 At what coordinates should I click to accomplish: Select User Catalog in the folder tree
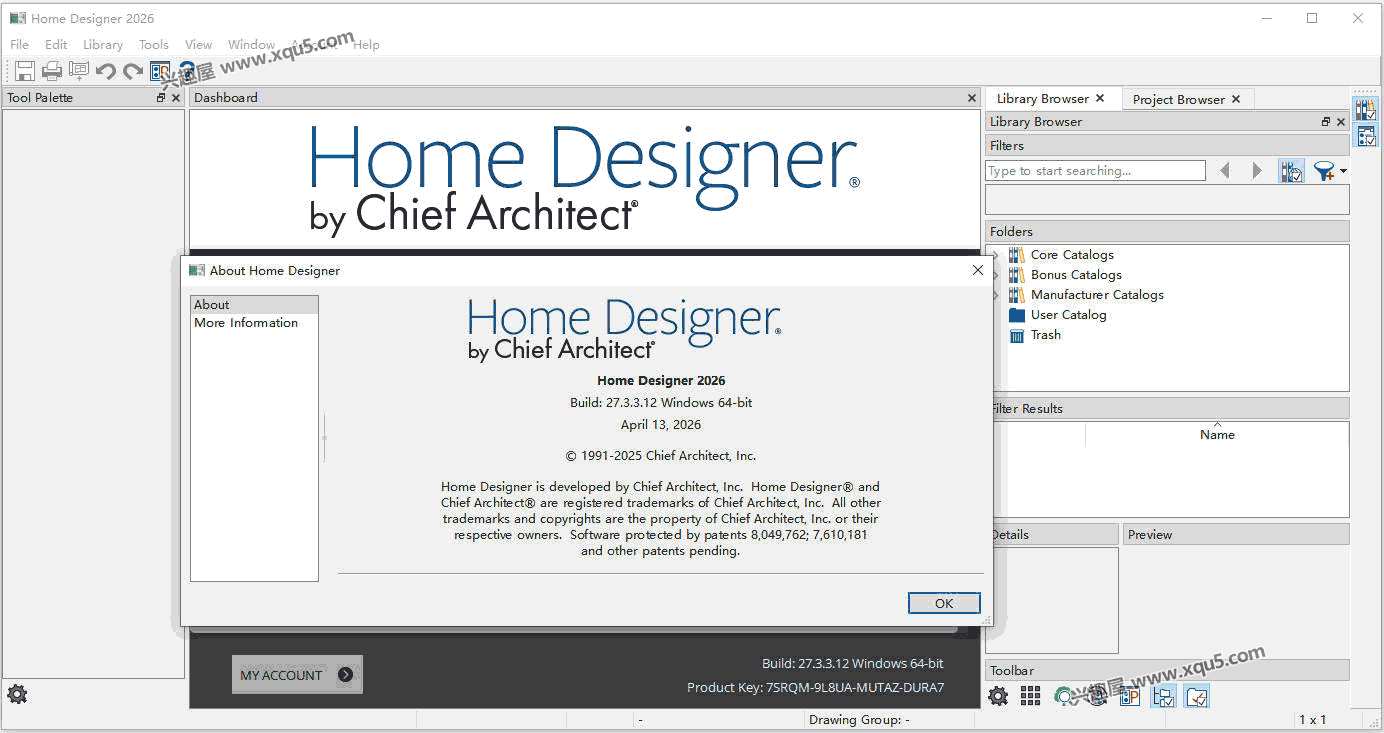(x=1069, y=315)
